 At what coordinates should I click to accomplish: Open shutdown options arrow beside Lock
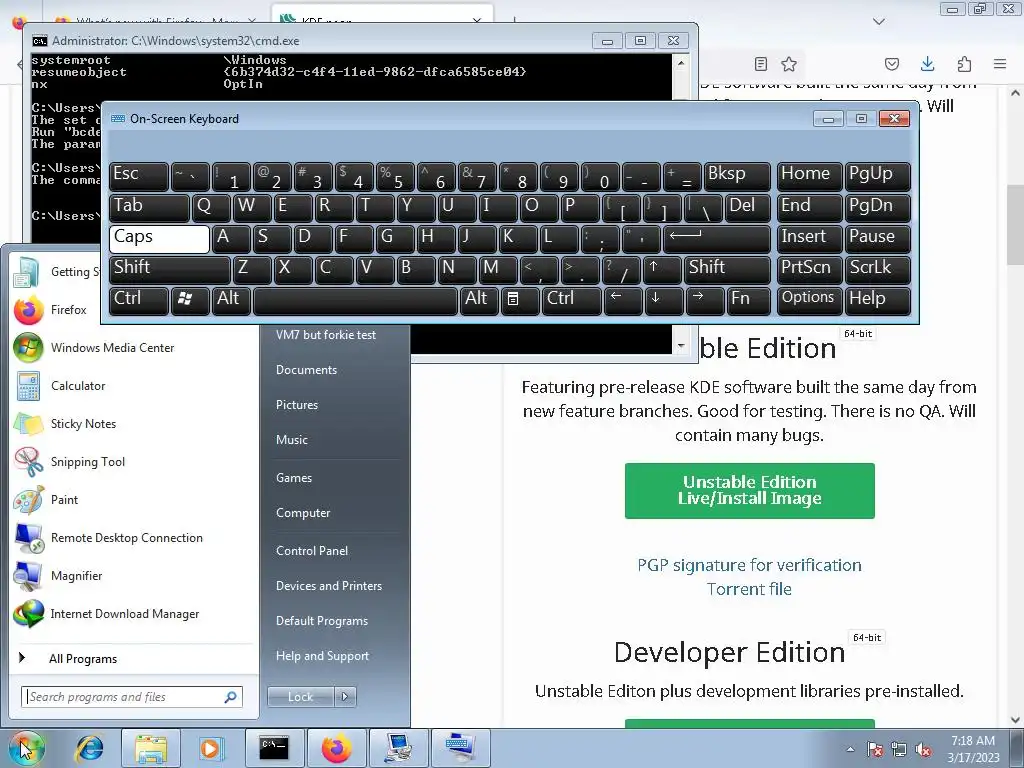pos(345,697)
